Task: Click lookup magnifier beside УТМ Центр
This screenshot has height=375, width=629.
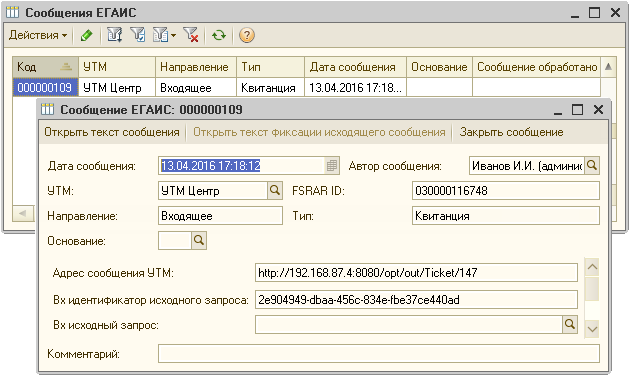Action: click(x=275, y=191)
